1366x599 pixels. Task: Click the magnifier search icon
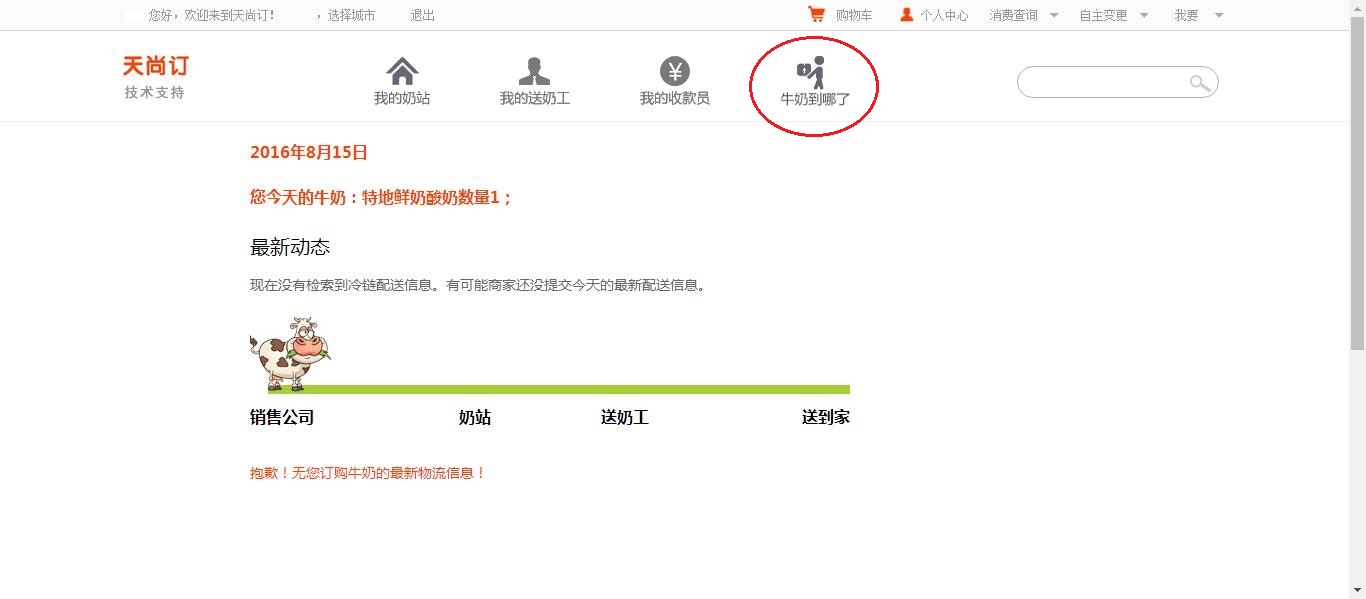pos(1200,83)
